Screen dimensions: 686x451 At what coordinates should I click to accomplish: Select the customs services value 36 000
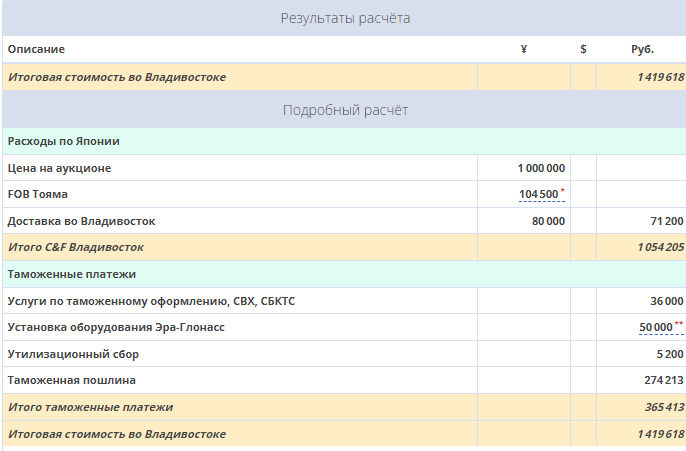[x=667, y=301]
